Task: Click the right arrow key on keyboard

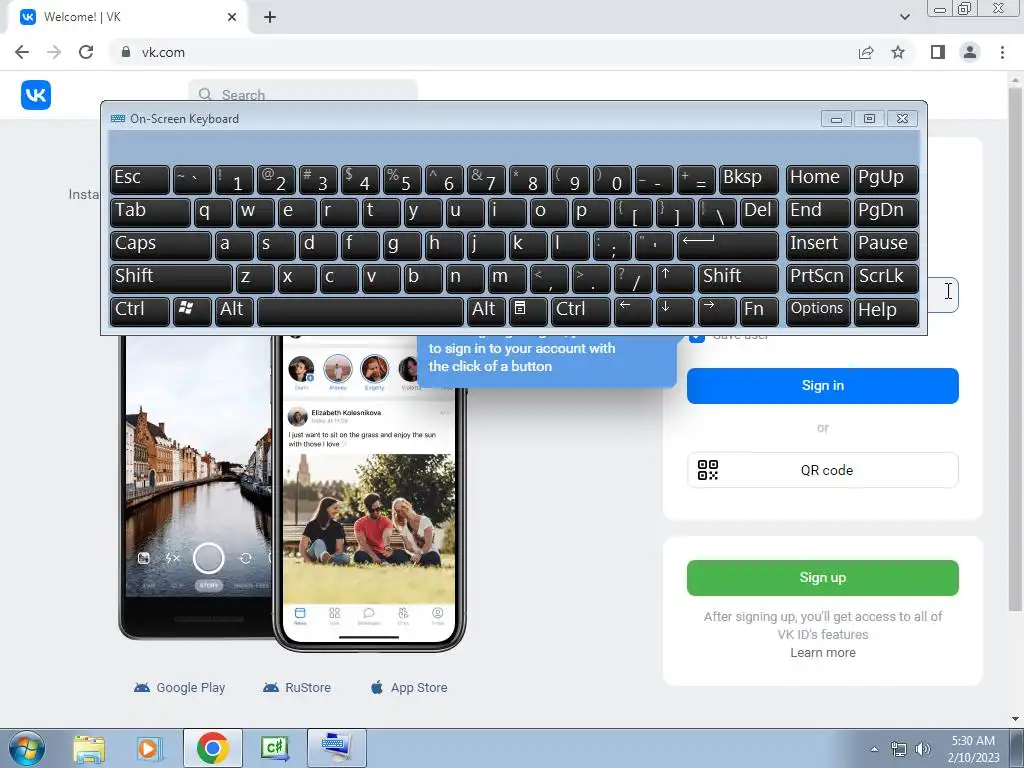Action: pos(716,311)
